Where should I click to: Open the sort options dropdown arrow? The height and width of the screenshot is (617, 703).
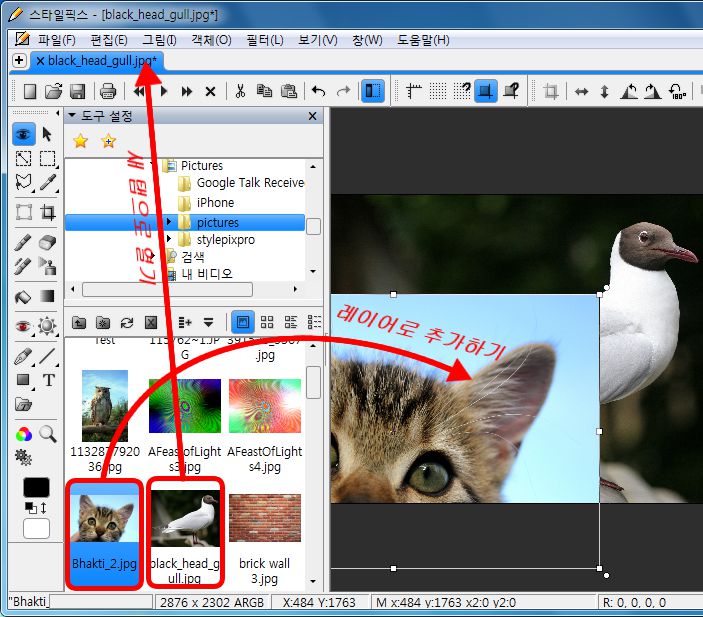click(208, 322)
